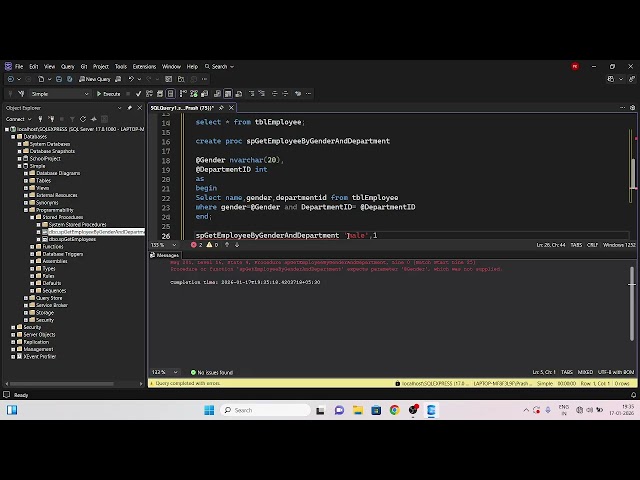Screen dimensions: 640x480
Task: Collapse the Programmability folder
Action: coord(26,210)
